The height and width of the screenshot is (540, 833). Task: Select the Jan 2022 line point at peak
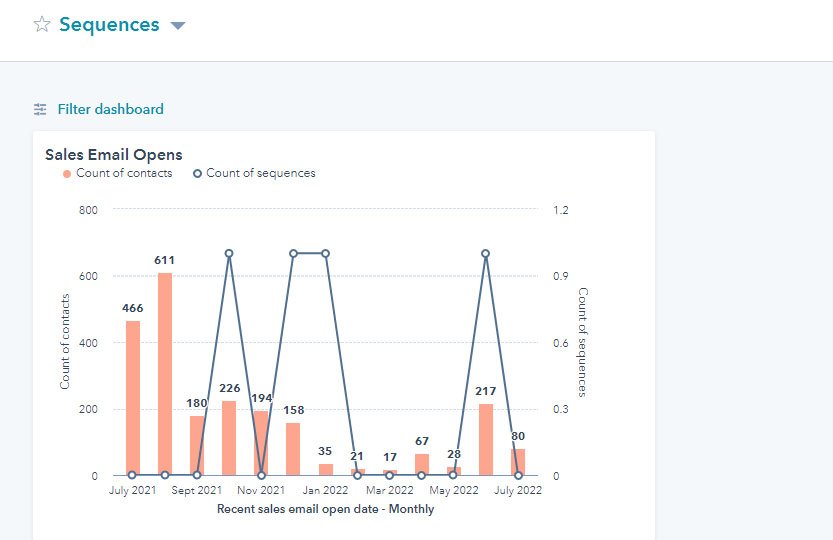tap(325, 254)
